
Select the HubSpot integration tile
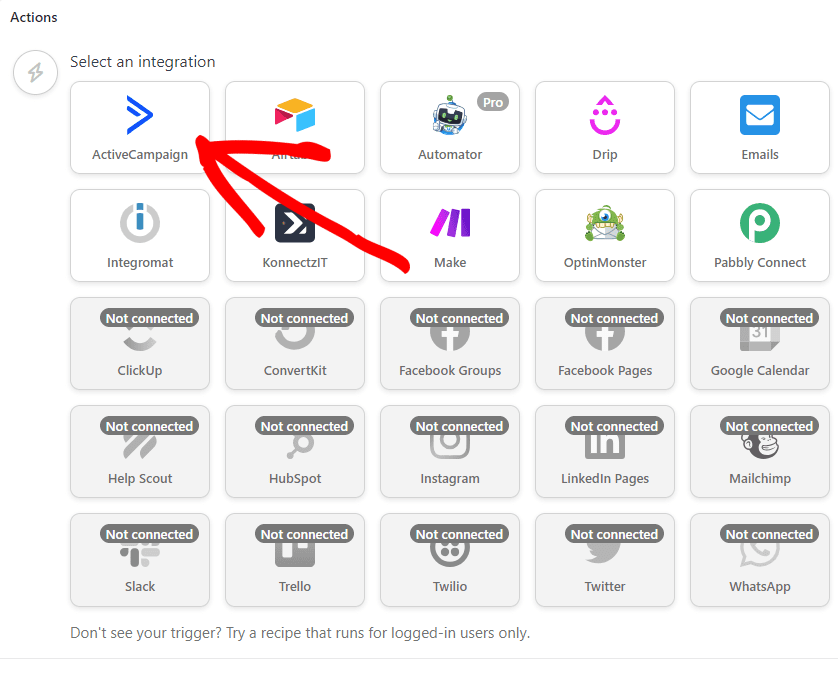pyautogui.click(x=295, y=451)
